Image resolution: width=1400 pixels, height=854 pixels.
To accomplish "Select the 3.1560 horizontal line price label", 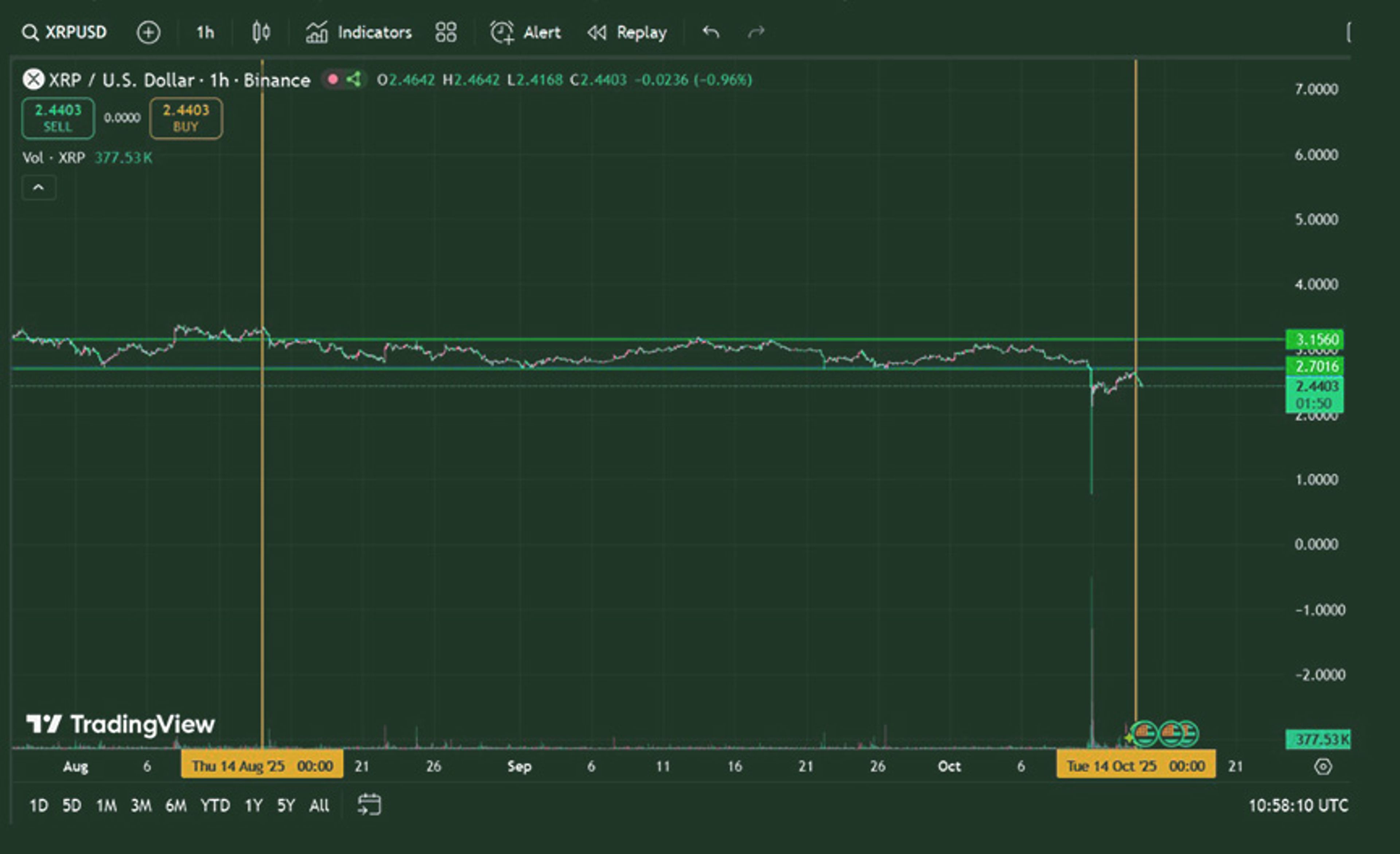I will [x=1315, y=340].
